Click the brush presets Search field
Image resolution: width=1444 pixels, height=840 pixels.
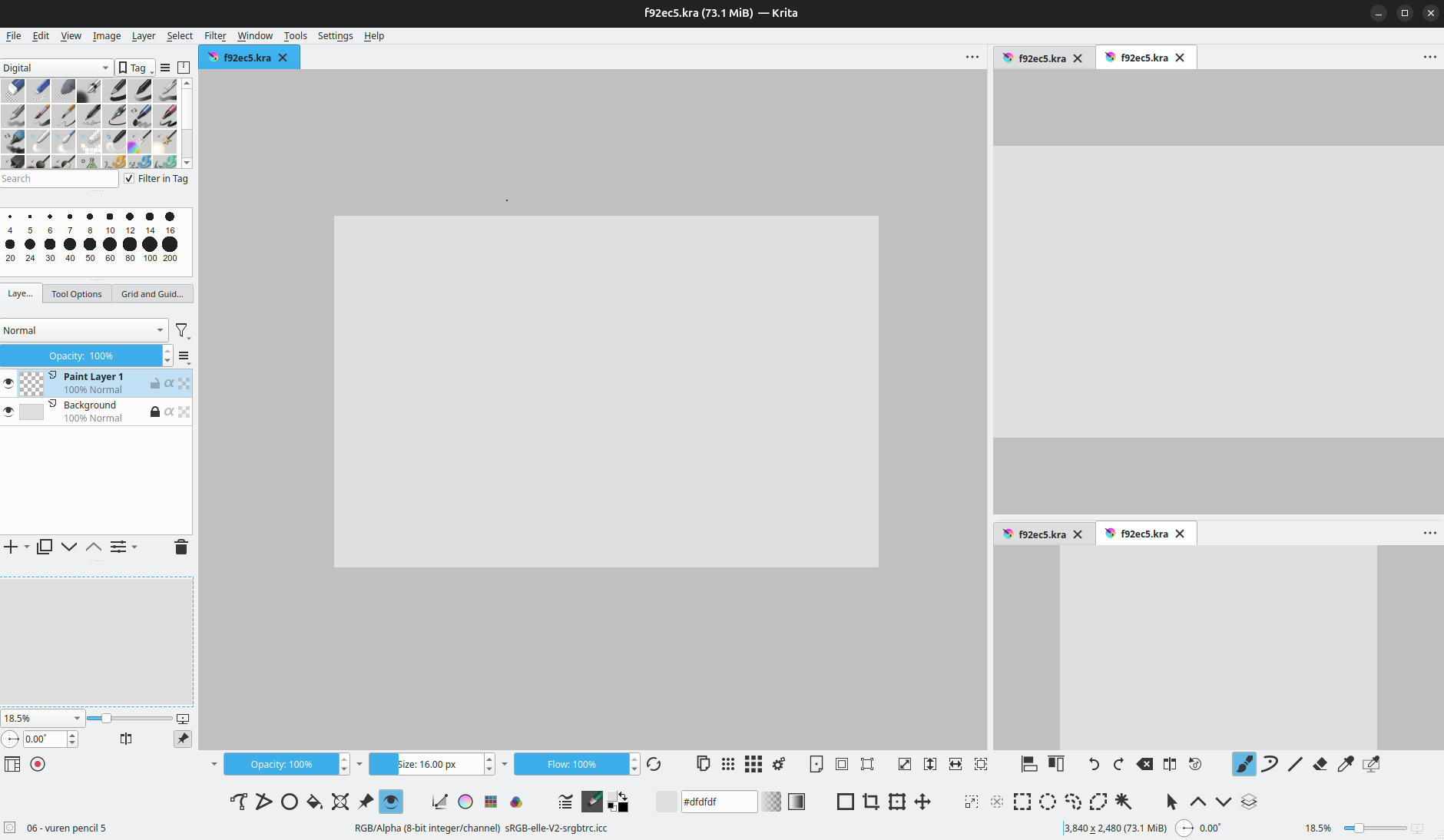(x=58, y=178)
